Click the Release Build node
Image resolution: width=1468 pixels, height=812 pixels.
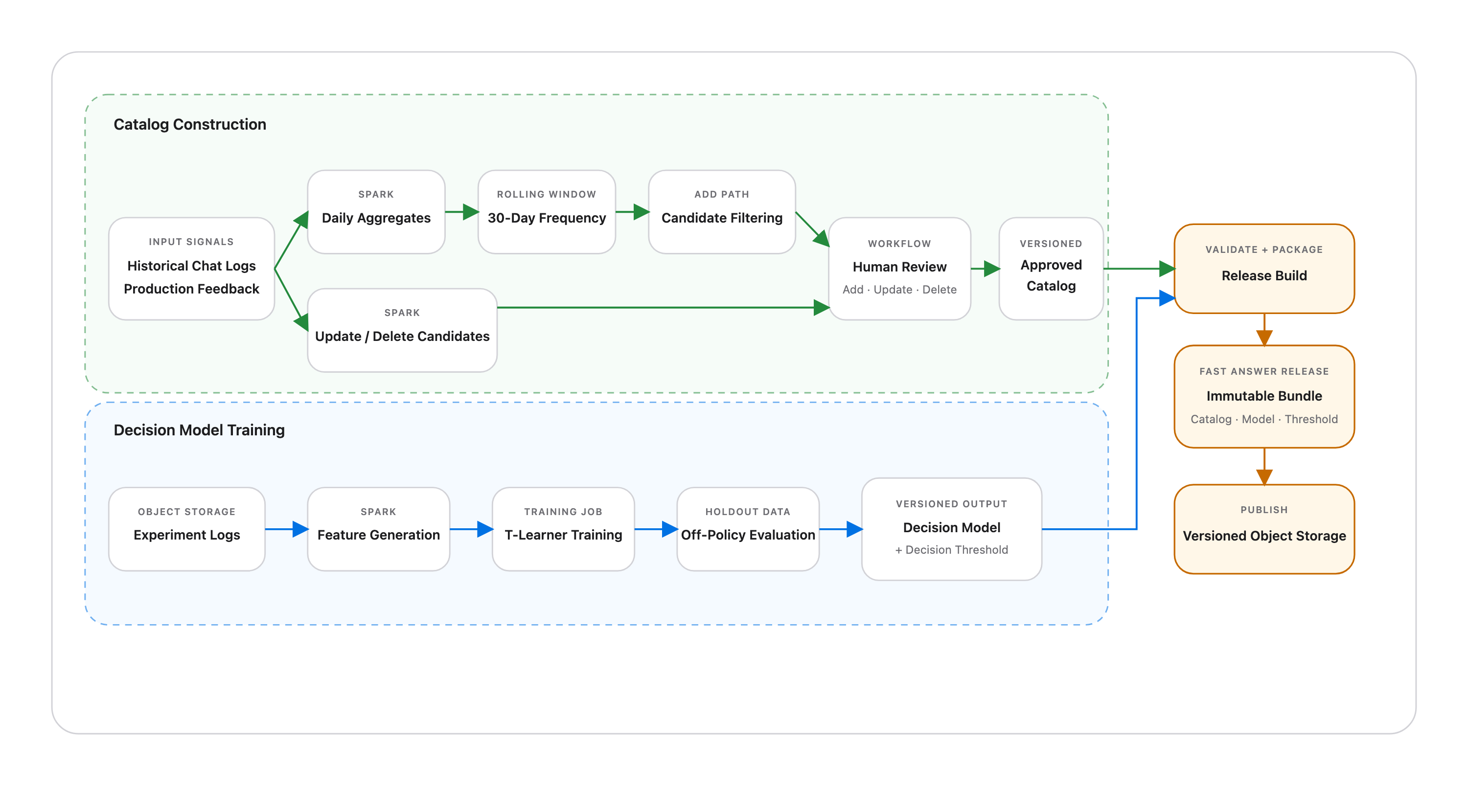1264,269
